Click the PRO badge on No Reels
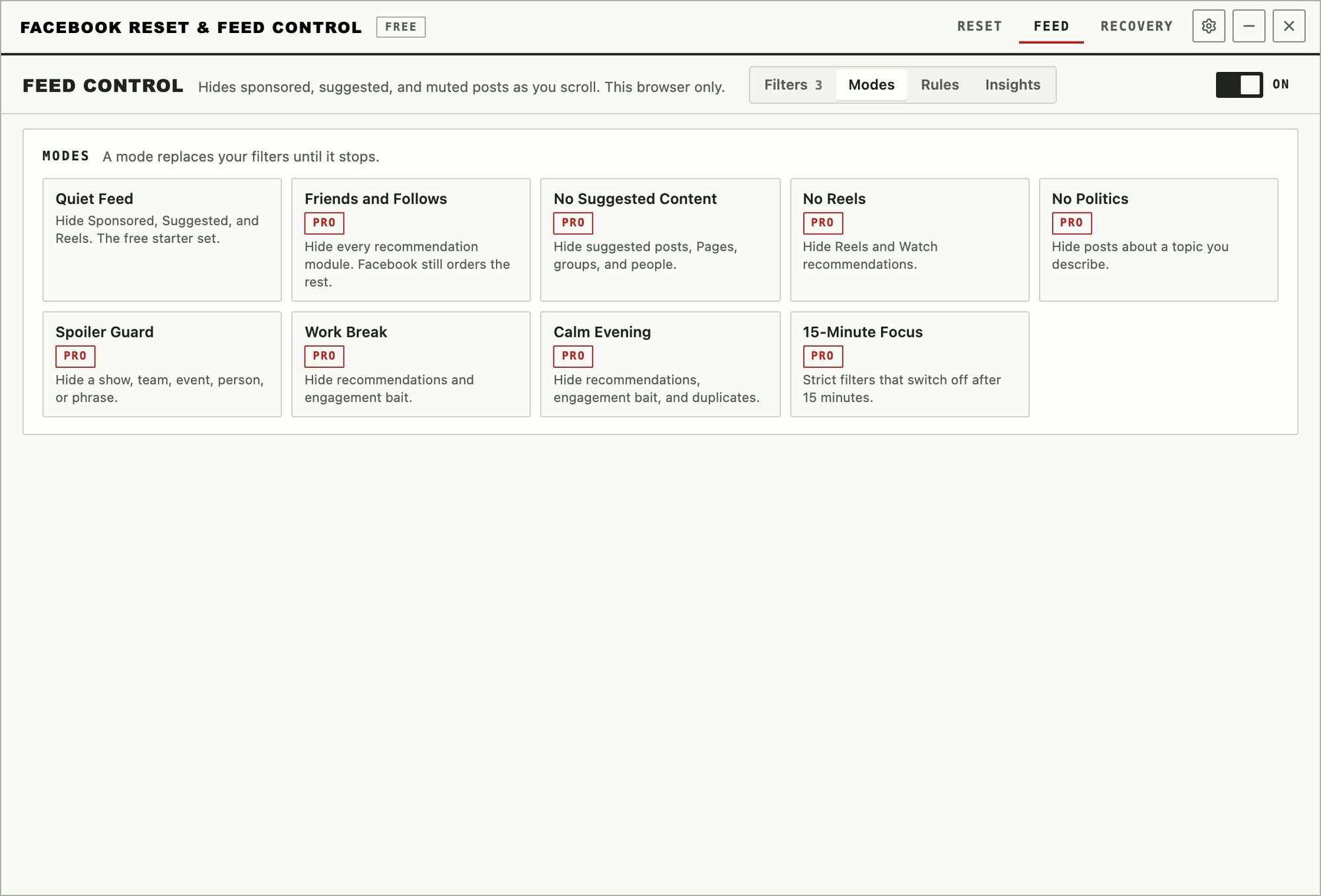Screen dimensions: 1321x896 [x=823, y=223]
